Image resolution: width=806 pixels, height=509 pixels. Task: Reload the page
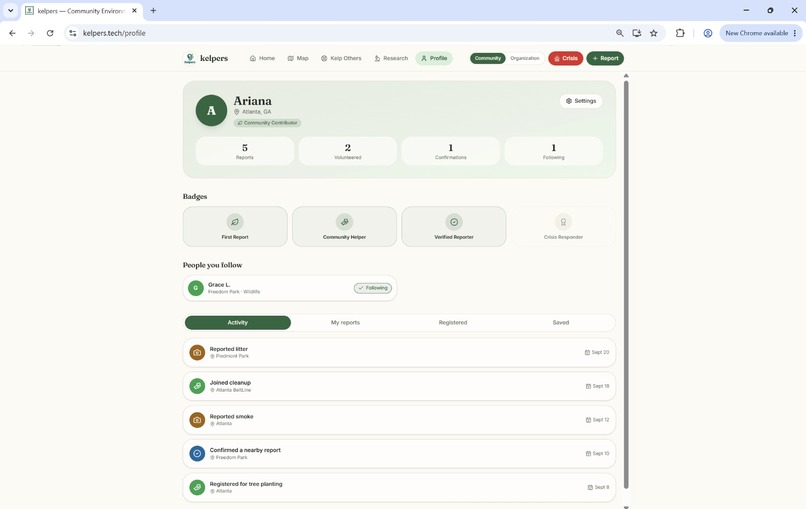50,33
